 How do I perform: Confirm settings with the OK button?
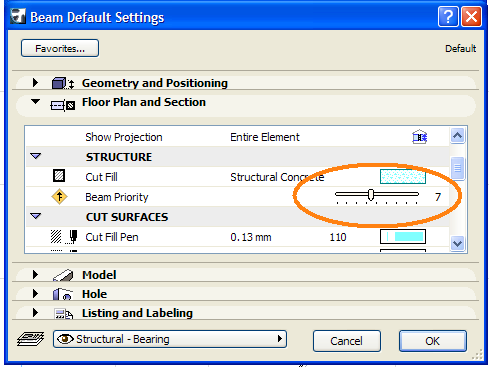(433, 341)
